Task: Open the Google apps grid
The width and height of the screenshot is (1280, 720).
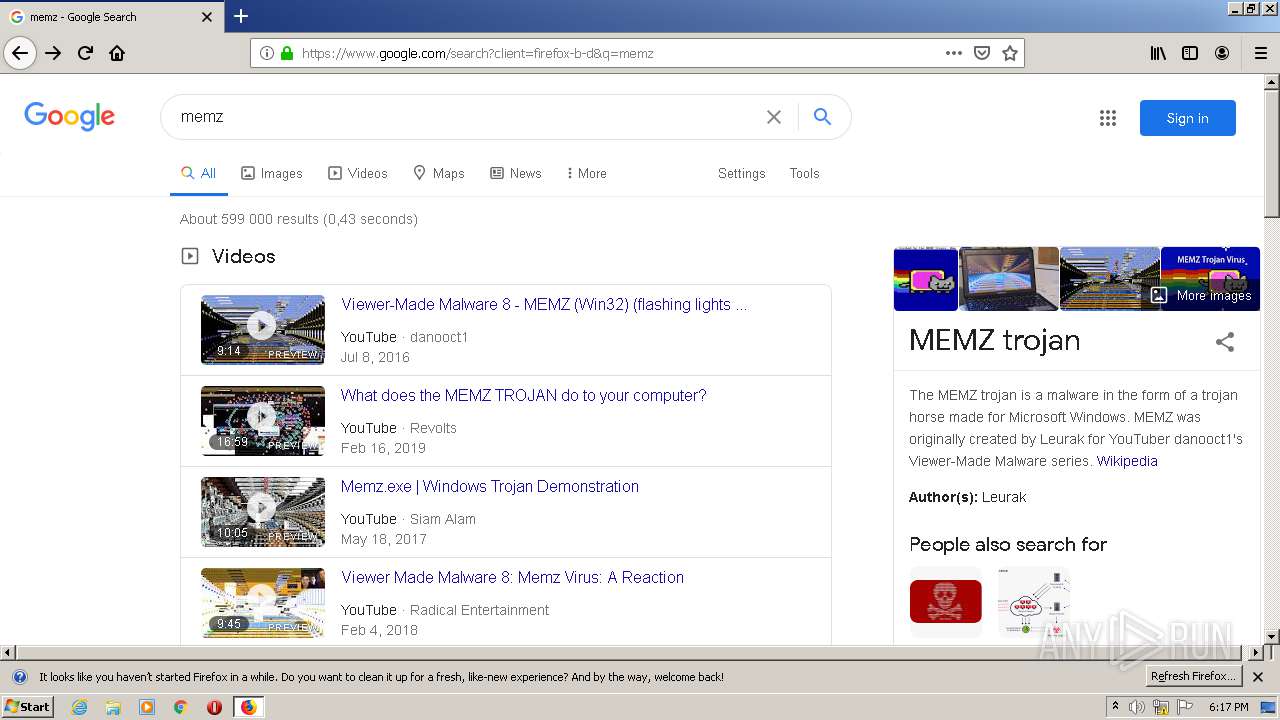Action: pyautogui.click(x=1108, y=118)
